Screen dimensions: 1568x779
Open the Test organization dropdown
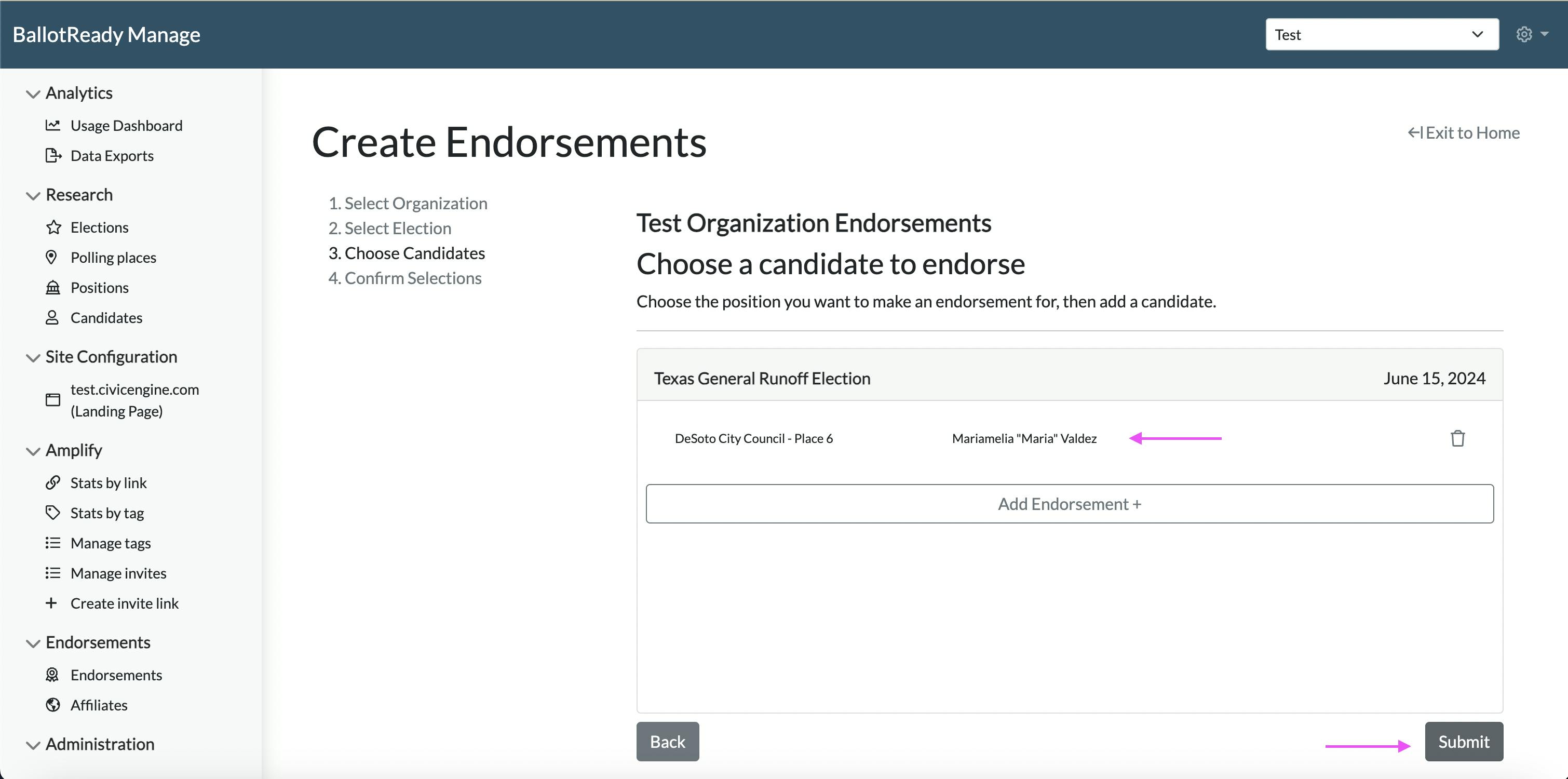[1380, 34]
